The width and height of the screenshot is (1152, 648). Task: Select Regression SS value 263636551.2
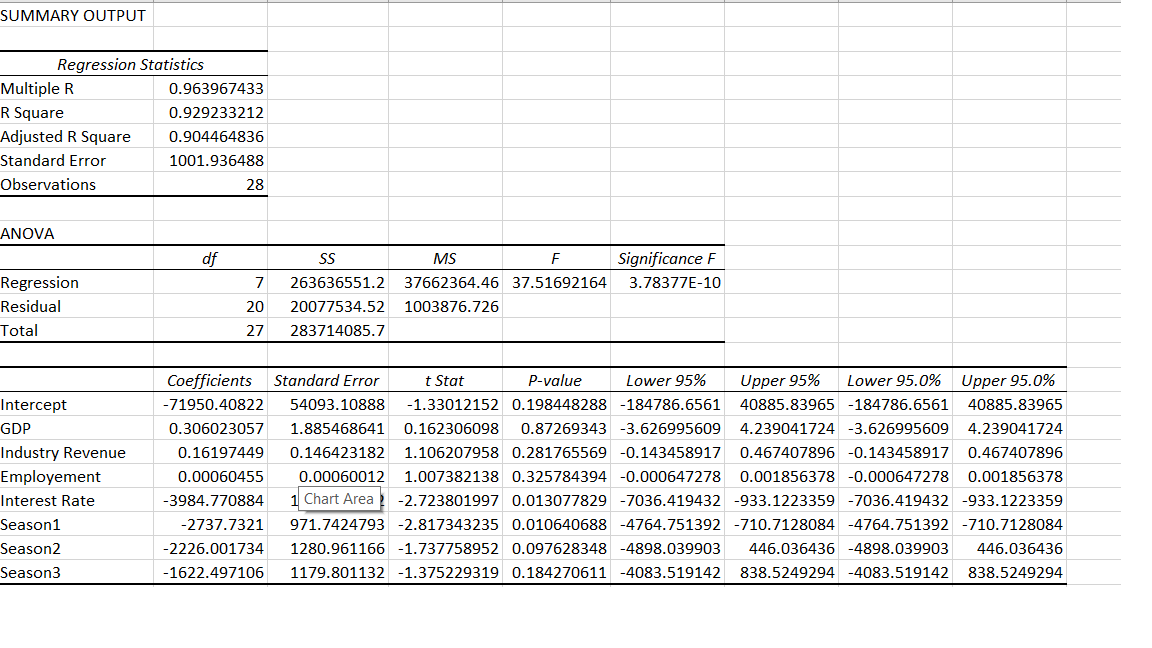point(328,282)
